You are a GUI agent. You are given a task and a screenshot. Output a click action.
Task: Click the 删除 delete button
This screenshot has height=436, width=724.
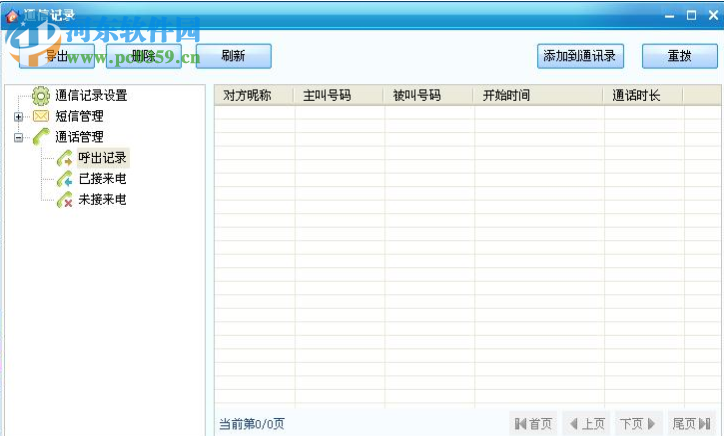(x=144, y=56)
